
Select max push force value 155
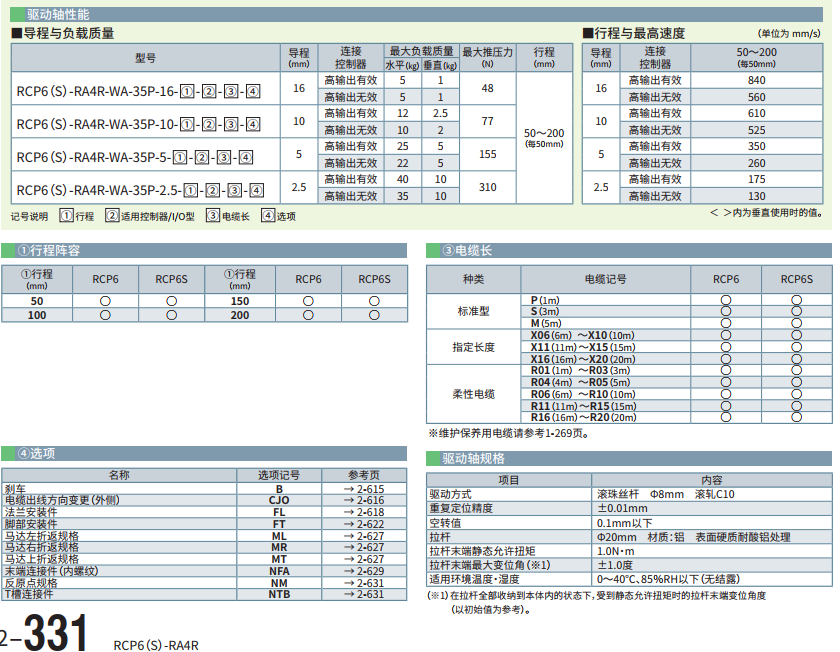[x=488, y=154]
